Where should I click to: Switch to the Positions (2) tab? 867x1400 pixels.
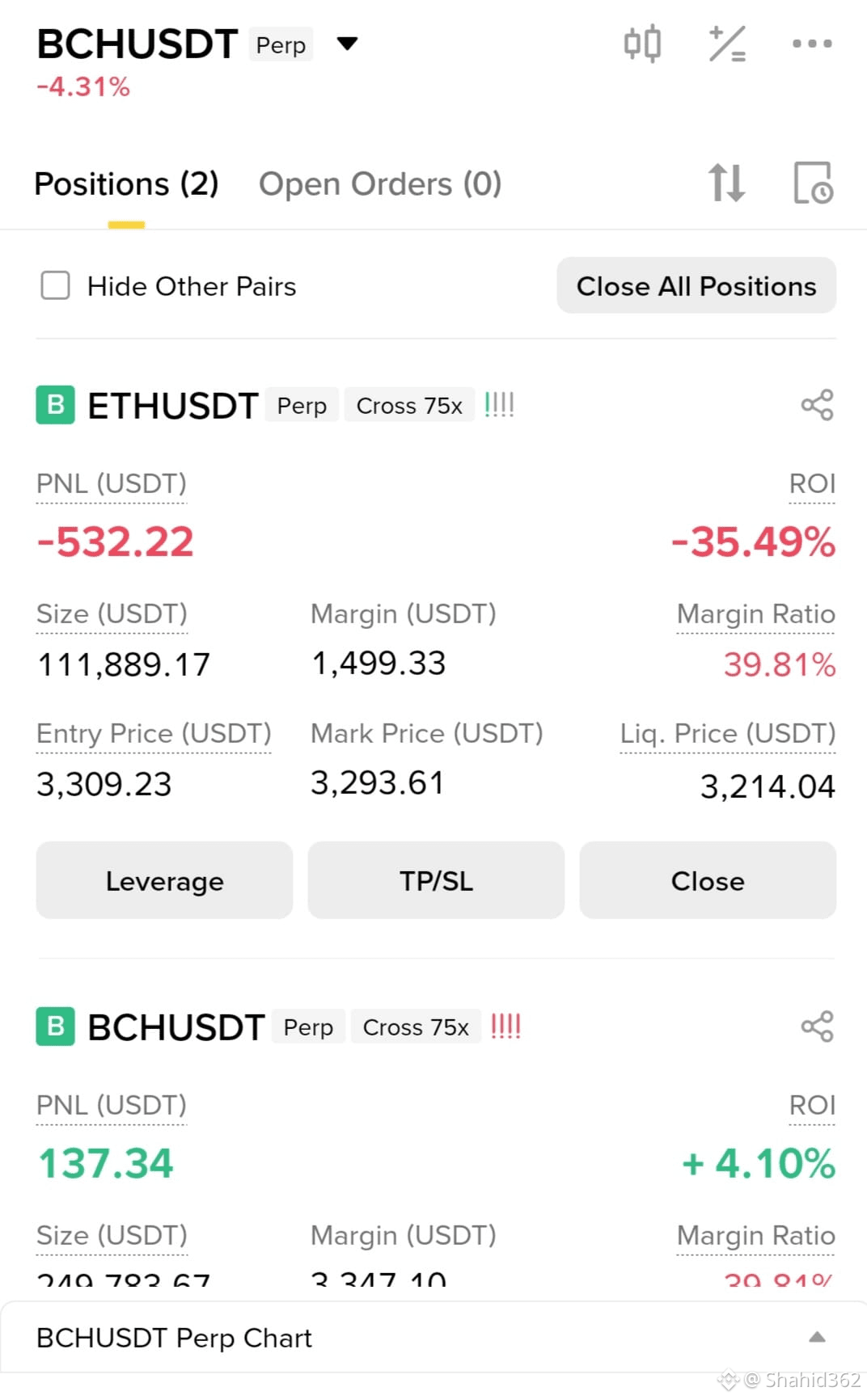[126, 184]
